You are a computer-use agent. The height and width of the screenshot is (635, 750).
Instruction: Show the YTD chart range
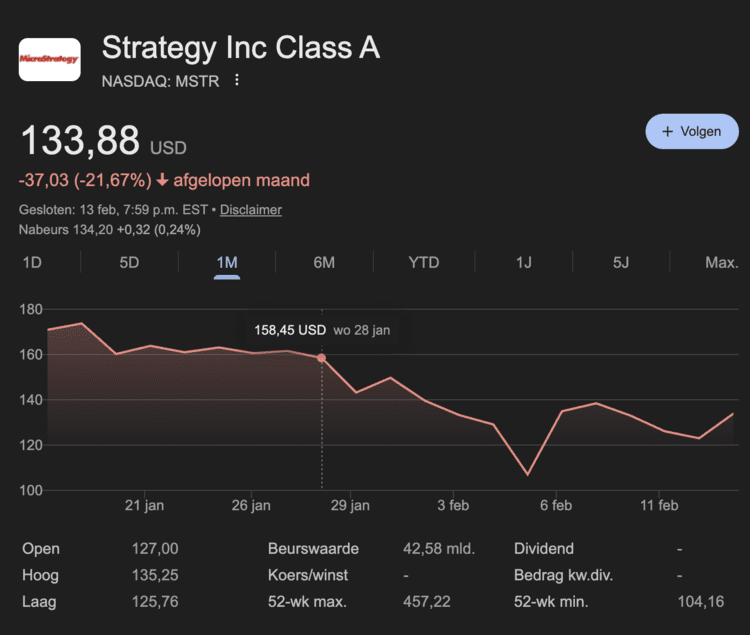pos(423,262)
